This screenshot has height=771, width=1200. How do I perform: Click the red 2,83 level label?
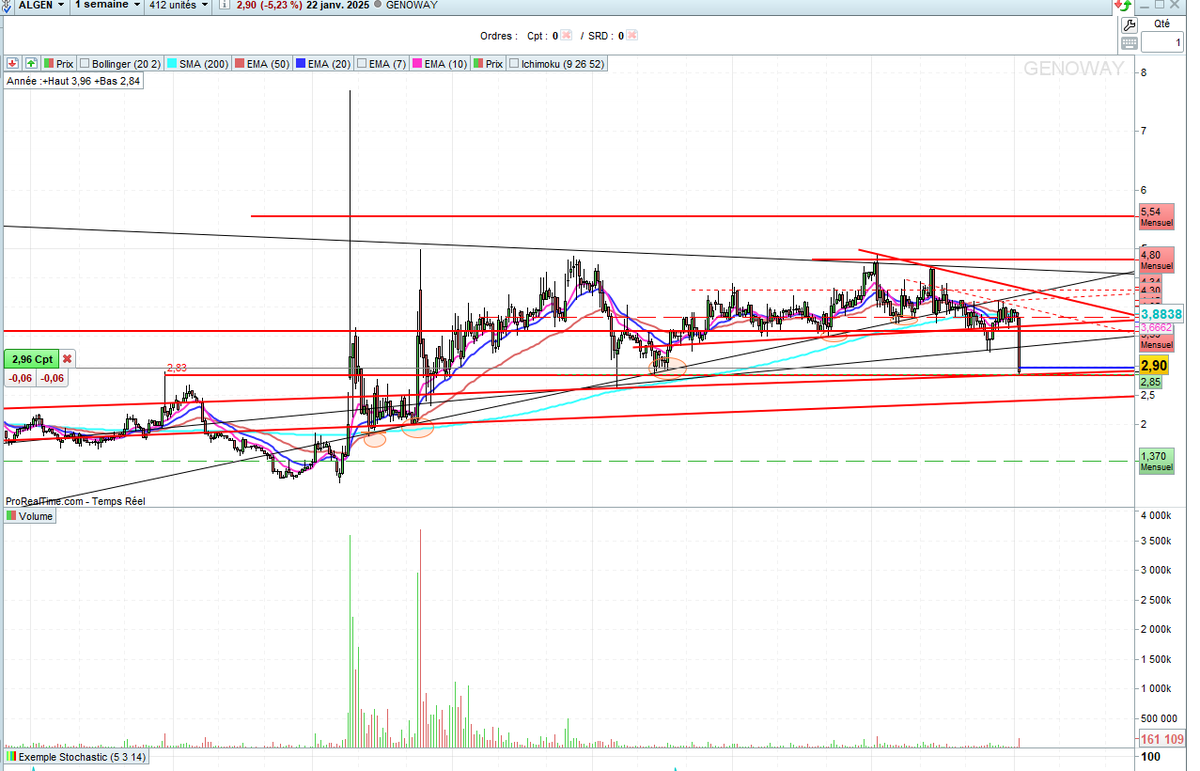[x=177, y=367]
